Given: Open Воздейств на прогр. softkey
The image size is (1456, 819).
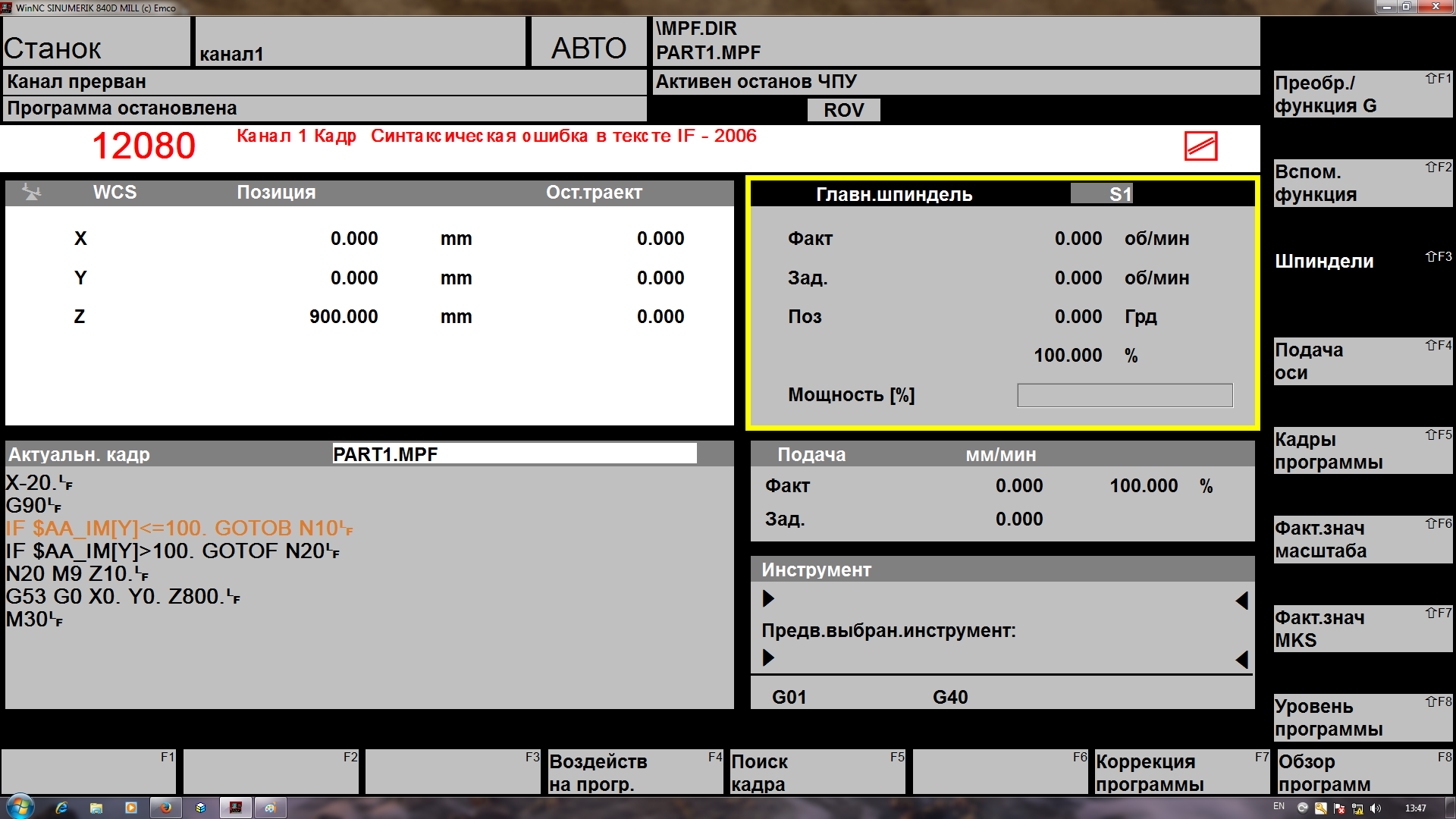Looking at the screenshot, I should [635, 772].
